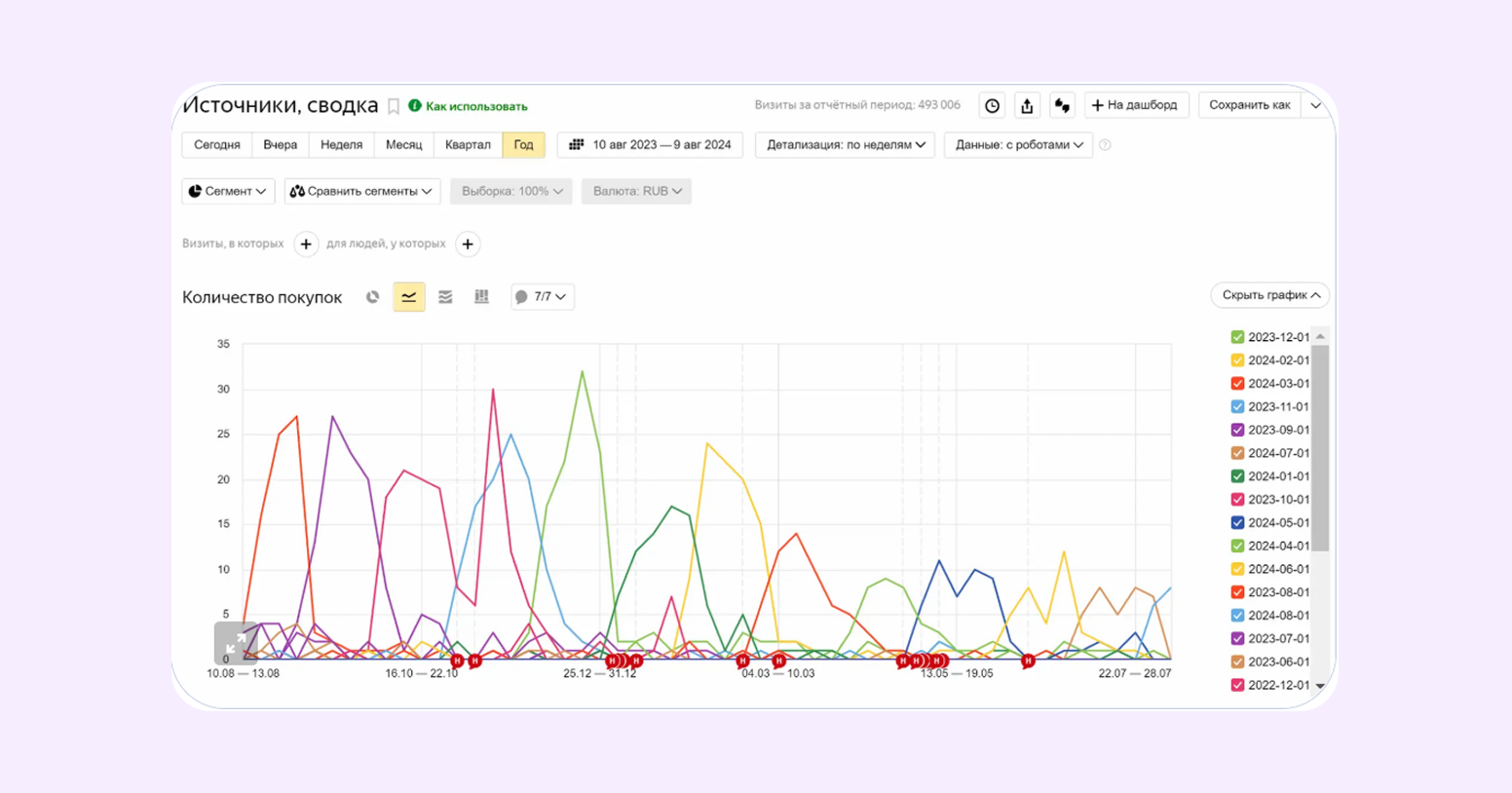Uncheck the 2023-12-01 legend series
The image size is (1512, 793).
click(x=1237, y=337)
